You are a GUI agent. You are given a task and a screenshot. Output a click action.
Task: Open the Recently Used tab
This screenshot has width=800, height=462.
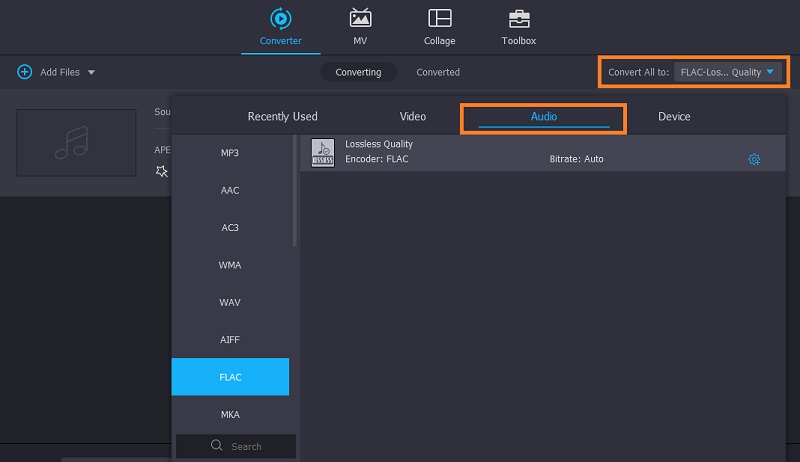click(282, 117)
